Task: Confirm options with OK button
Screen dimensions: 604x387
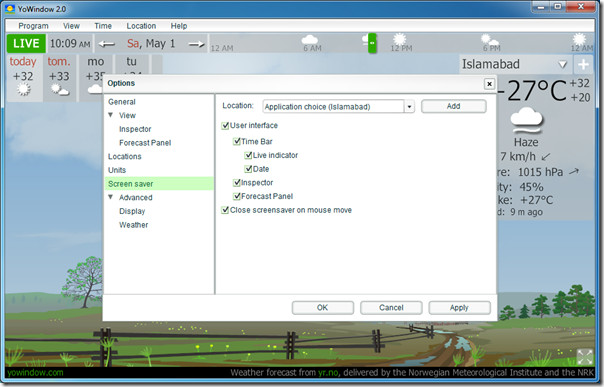Action: (x=322, y=308)
